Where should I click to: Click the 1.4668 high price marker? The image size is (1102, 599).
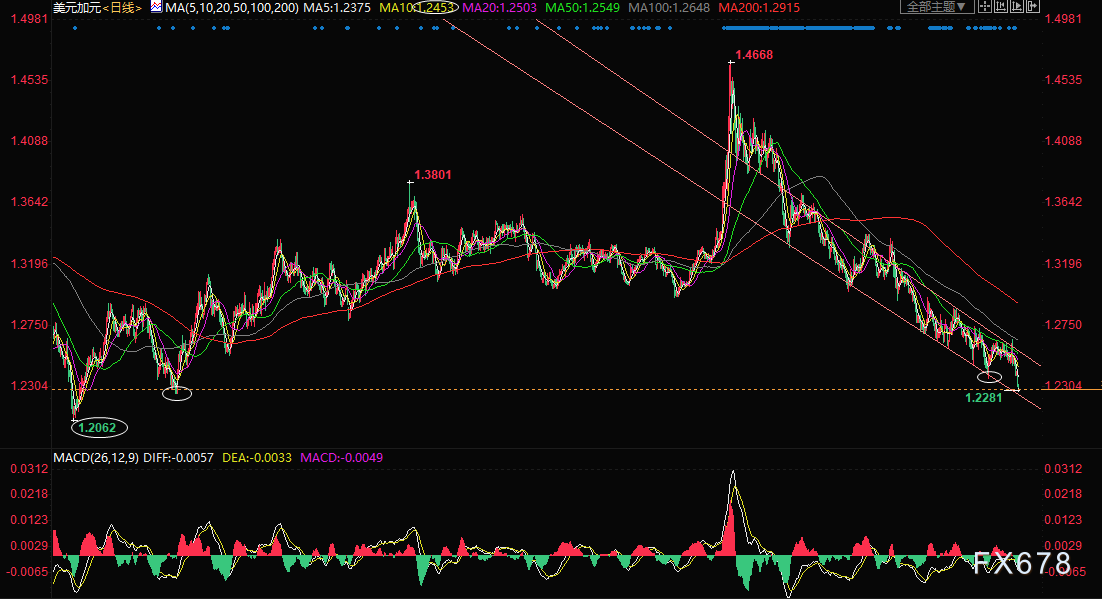tap(754, 55)
